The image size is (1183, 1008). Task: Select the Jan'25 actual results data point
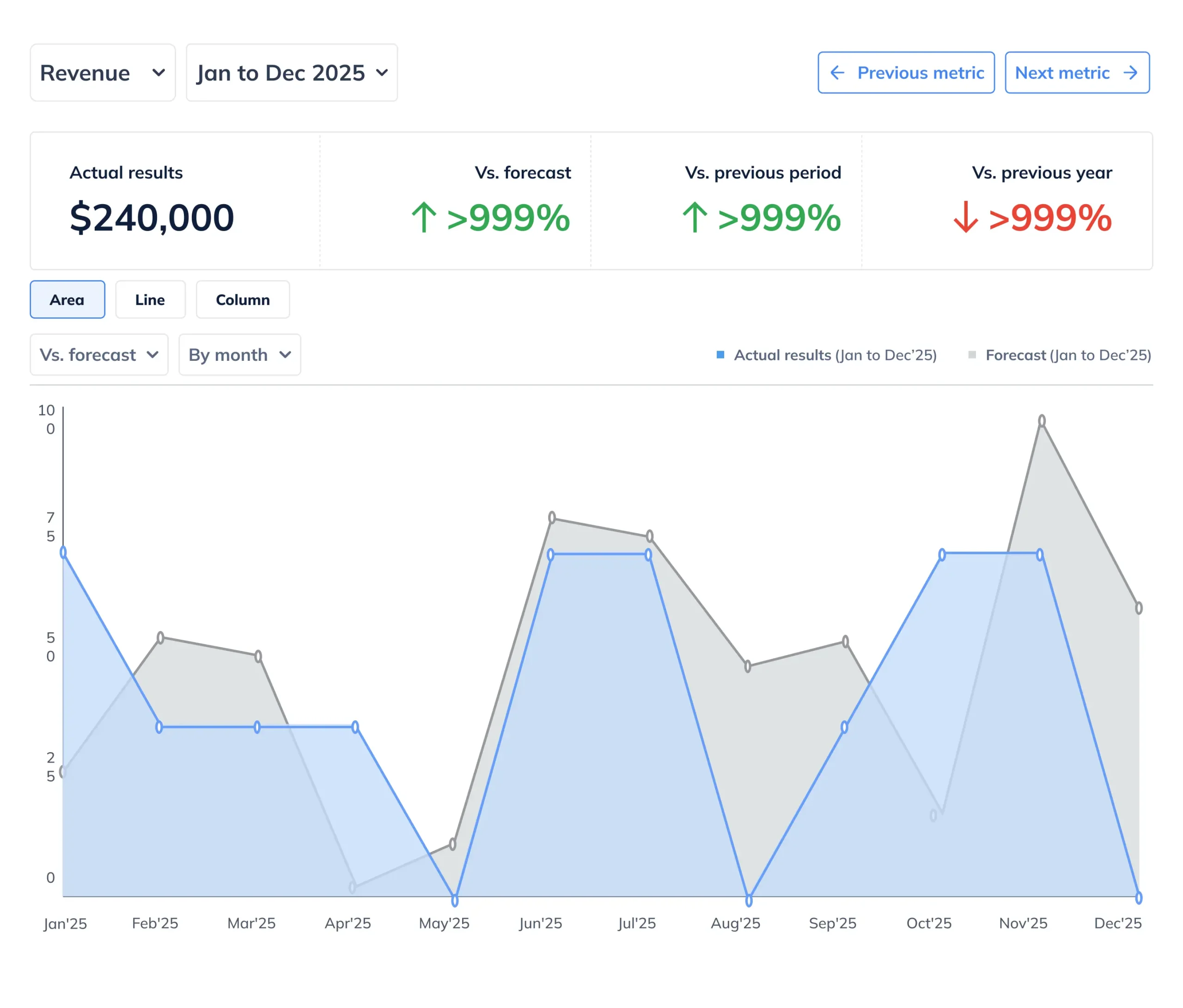(63, 552)
